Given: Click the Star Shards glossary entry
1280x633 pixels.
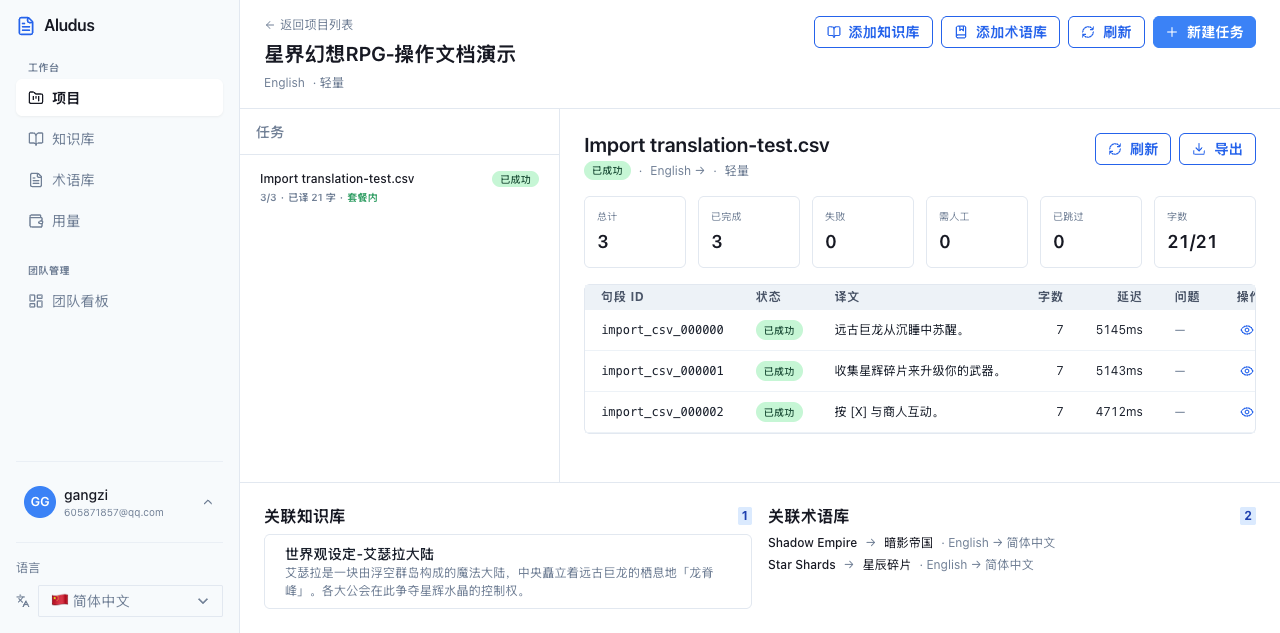Looking at the screenshot, I should coord(900,565).
